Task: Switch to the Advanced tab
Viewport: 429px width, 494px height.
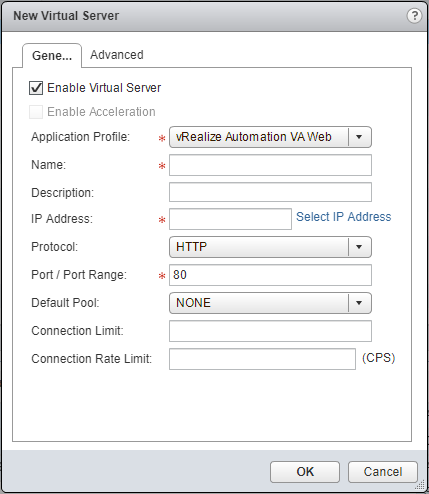Action: click(117, 55)
